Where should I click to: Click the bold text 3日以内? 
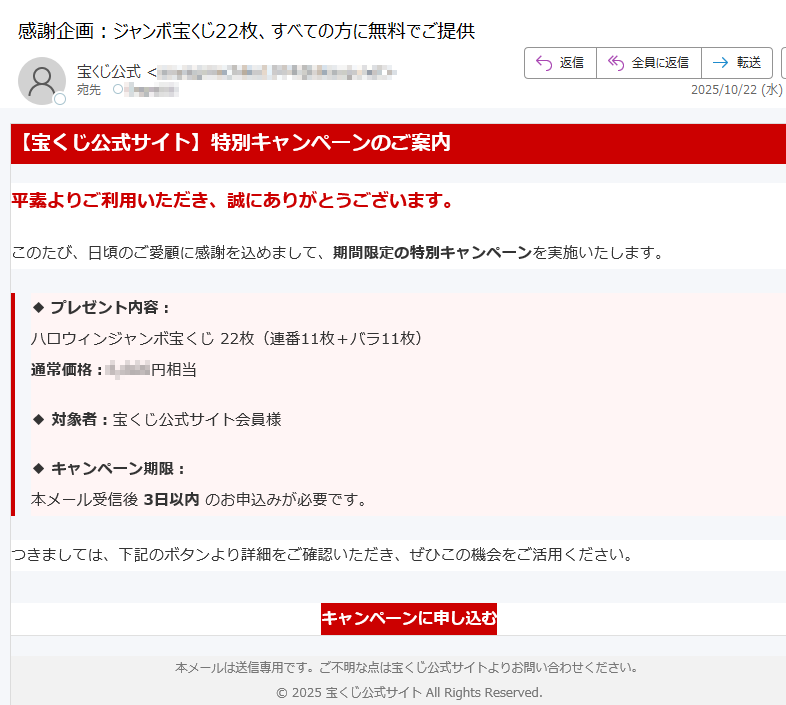pos(171,499)
